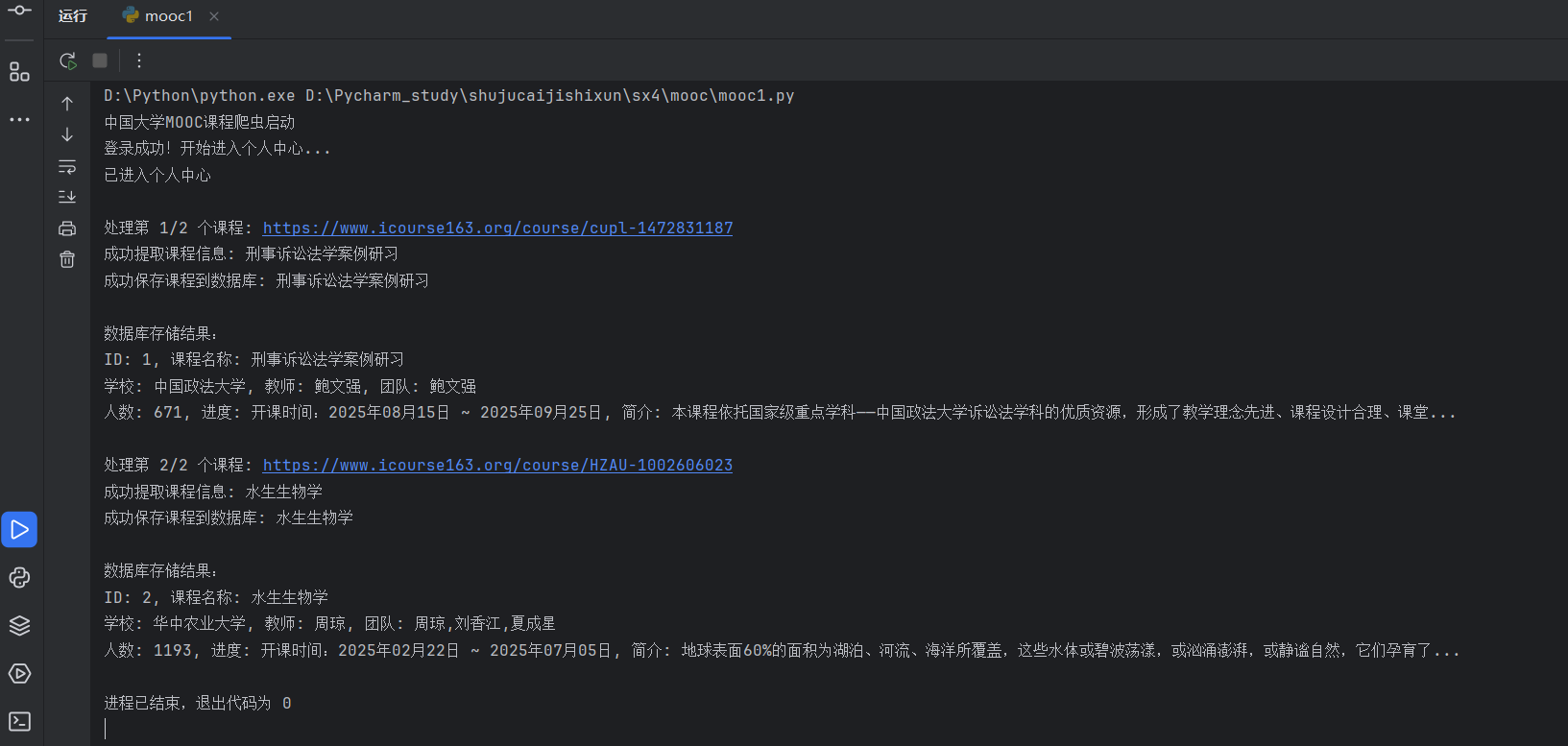This screenshot has height=746, width=1568.
Task: Click '成功保存课程到数据库: 刑事诉讼法学案例研习' line
Action: [267, 280]
